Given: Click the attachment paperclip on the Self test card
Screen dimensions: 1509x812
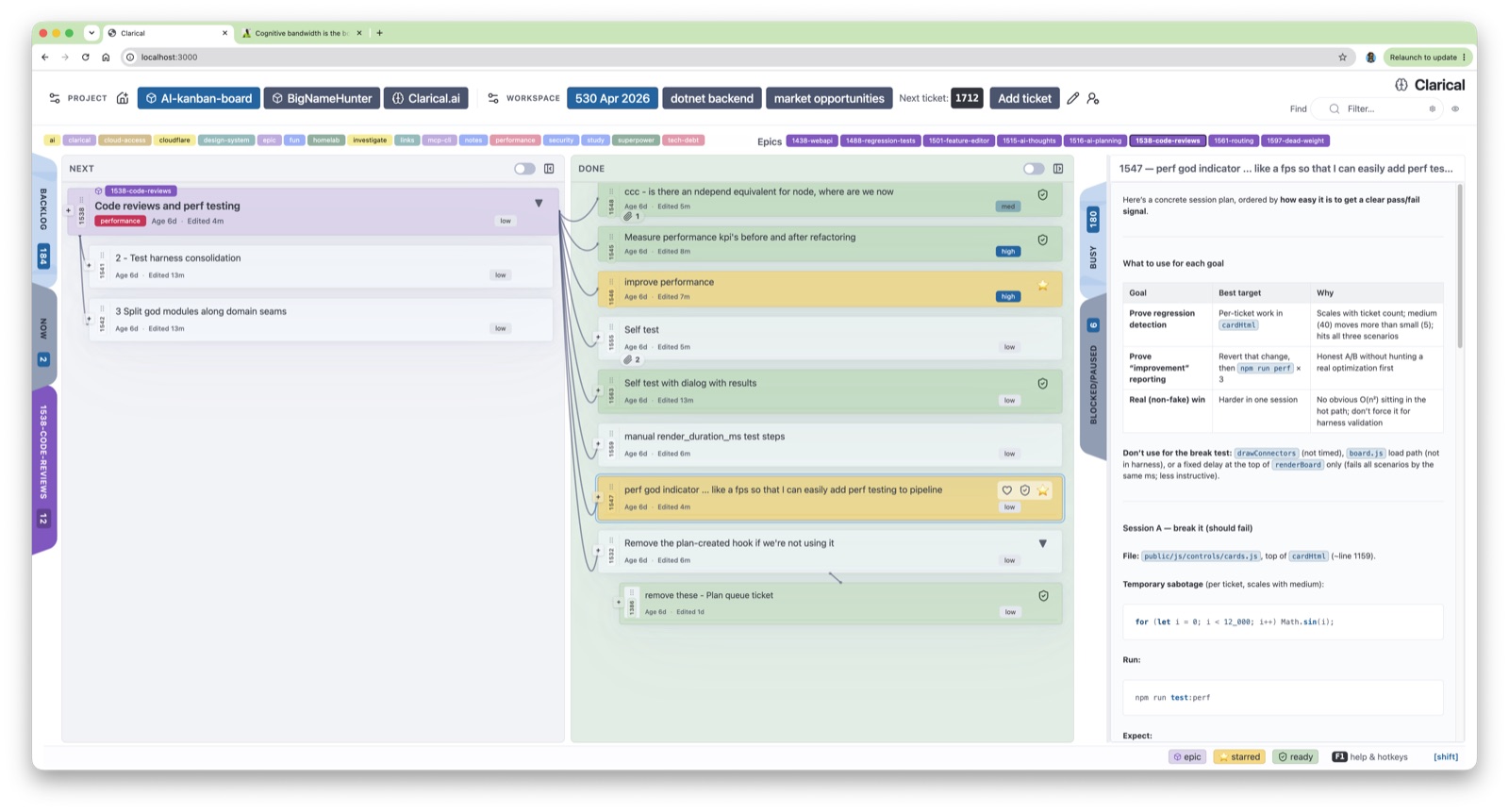Looking at the screenshot, I should [x=628, y=359].
